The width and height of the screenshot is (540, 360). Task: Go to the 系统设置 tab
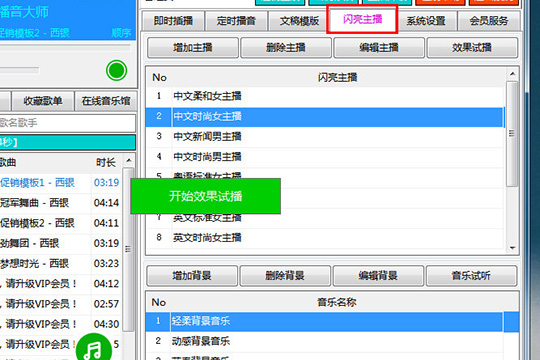coord(426,21)
